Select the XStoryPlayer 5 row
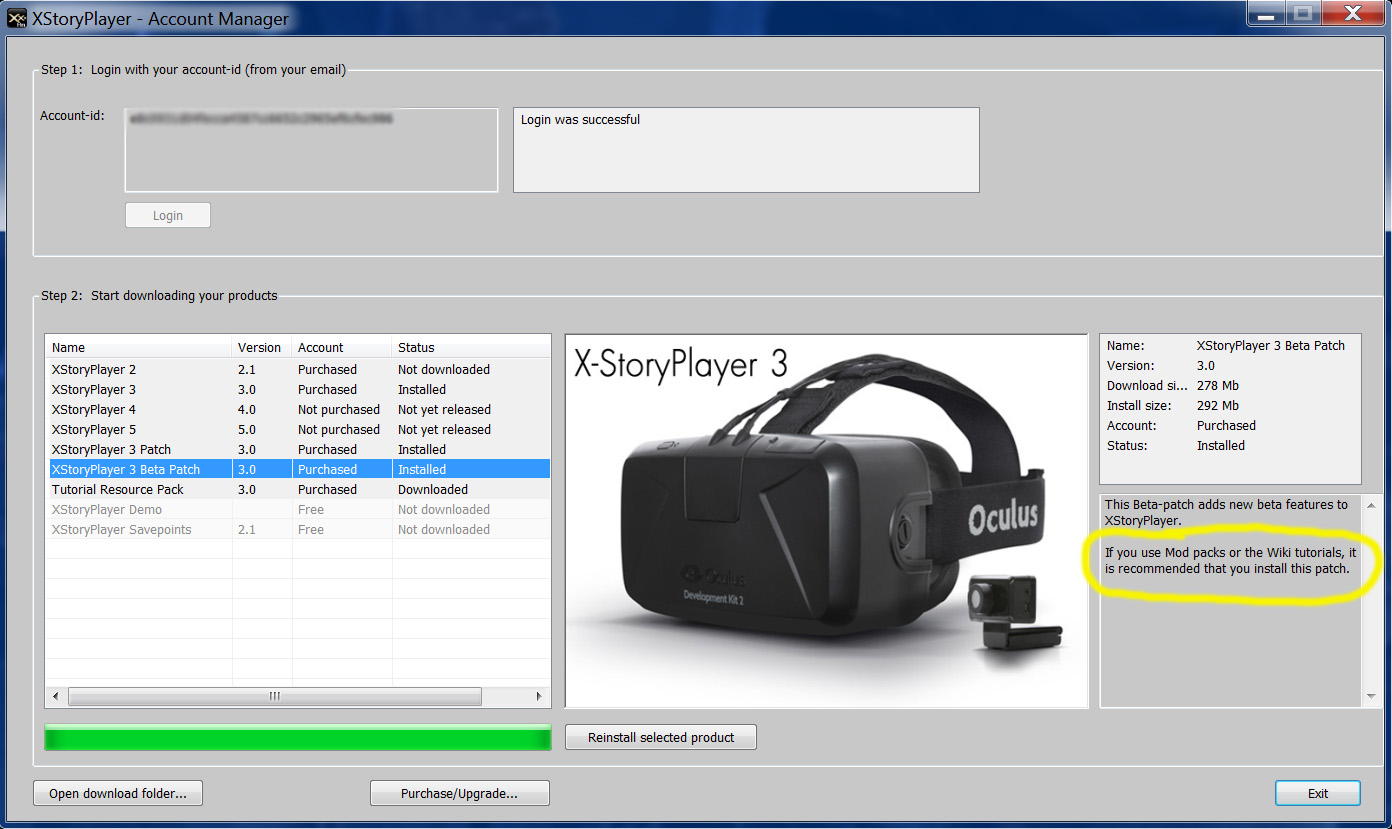Image resolution: width=1392 pixels, height=829 pixels. (298, 429)
